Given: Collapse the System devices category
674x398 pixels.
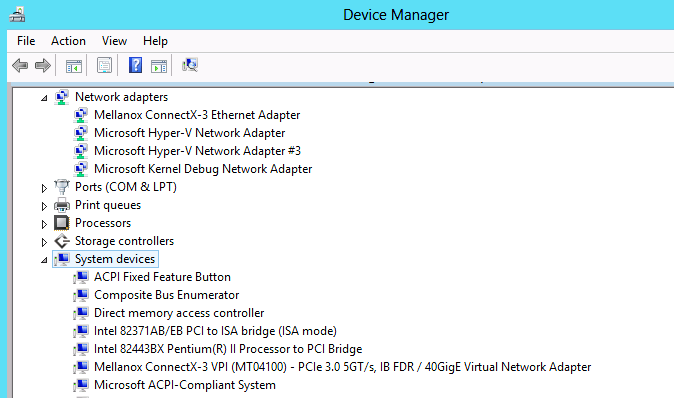Looking at the screenshot, I should (x=44, y=260).
